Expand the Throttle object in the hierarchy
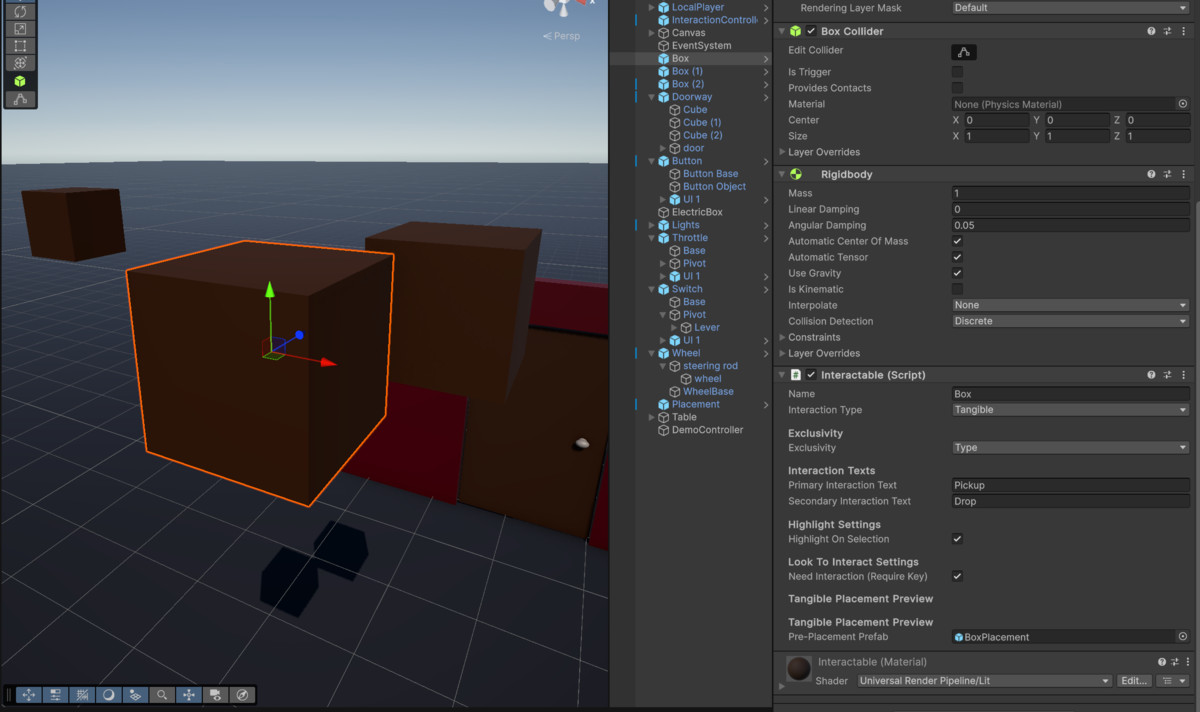 click(x=652, y=237)
